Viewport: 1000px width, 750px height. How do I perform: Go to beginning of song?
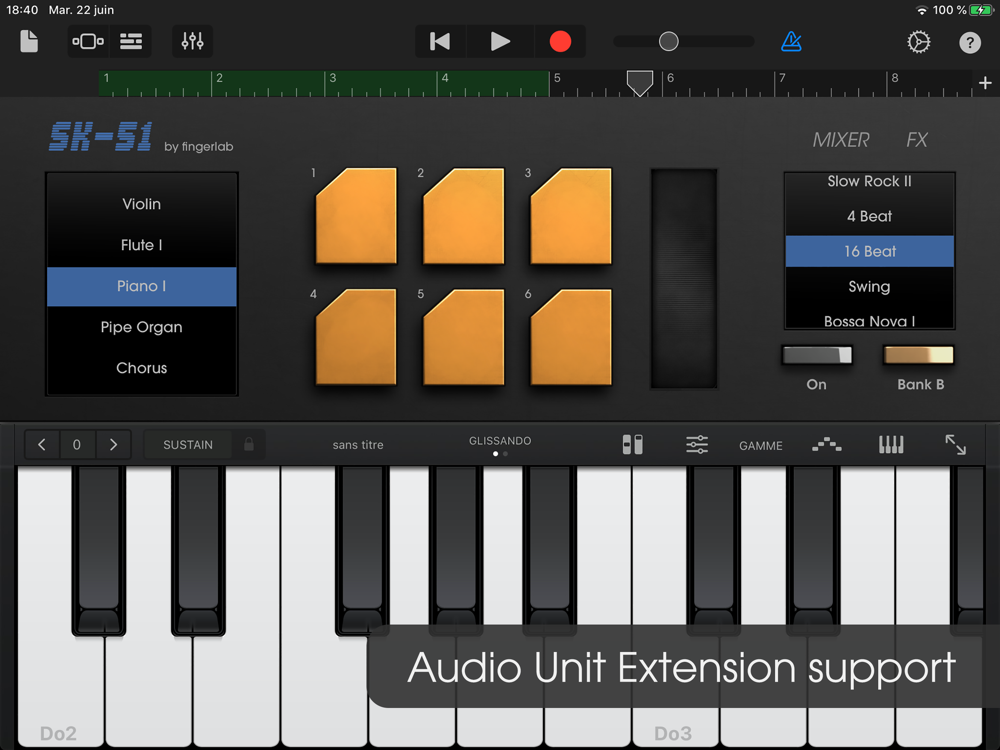[440, 41]
